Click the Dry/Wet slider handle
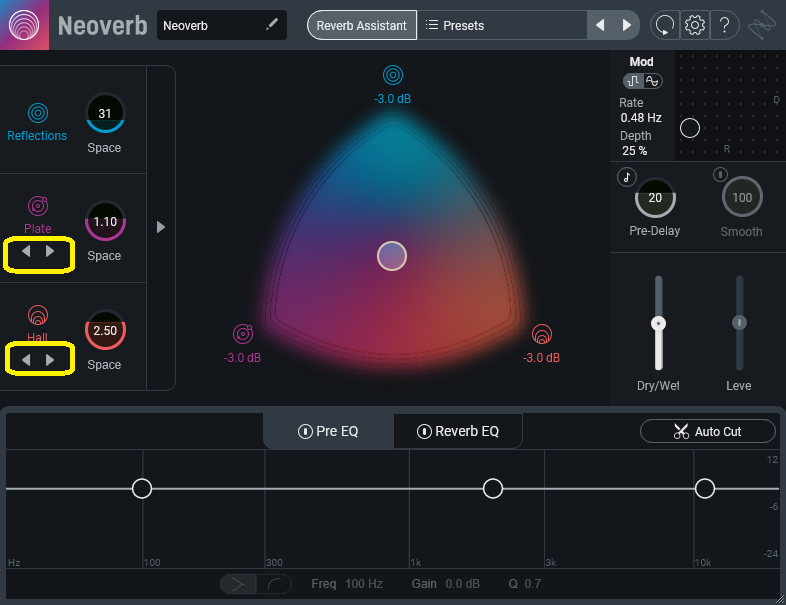The image size is (786, 605). coord(658,324)
